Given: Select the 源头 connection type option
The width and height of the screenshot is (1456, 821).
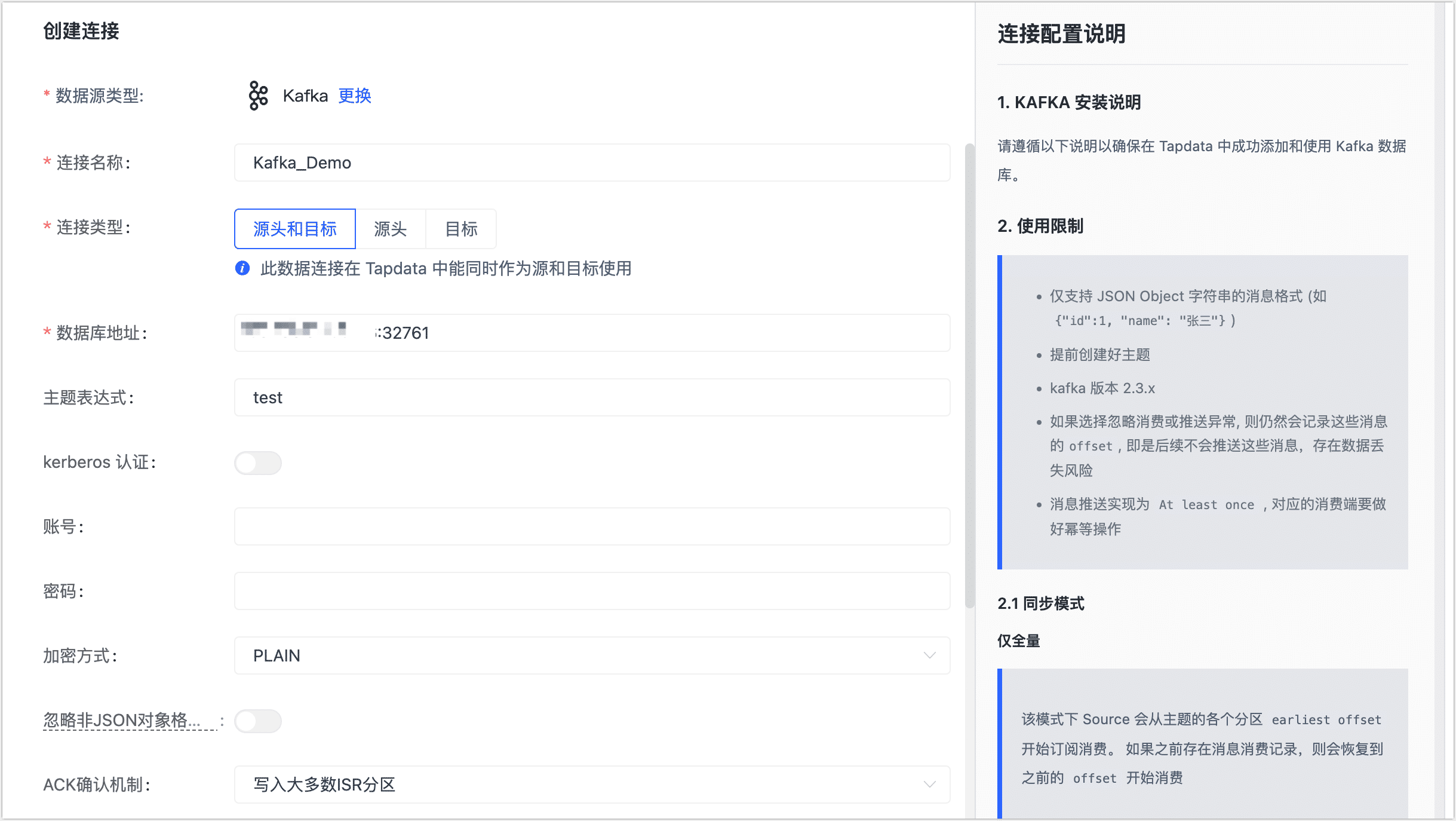Looking at the screenshot, I should pyautogui.click(x=390, y=229).
